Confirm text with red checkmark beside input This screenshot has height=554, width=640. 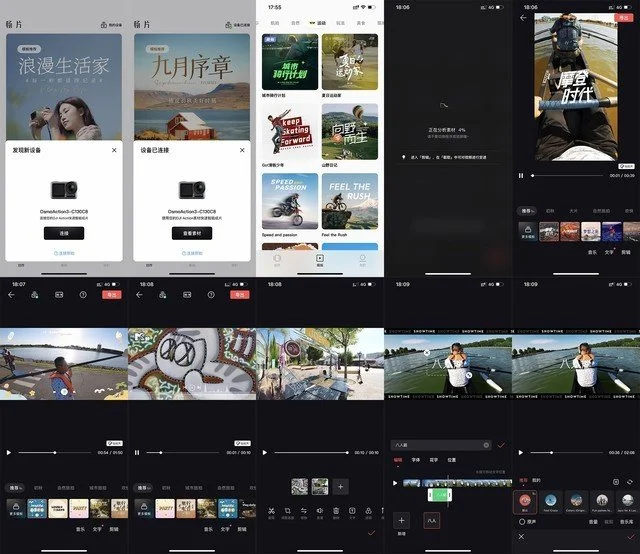(501, 445)
